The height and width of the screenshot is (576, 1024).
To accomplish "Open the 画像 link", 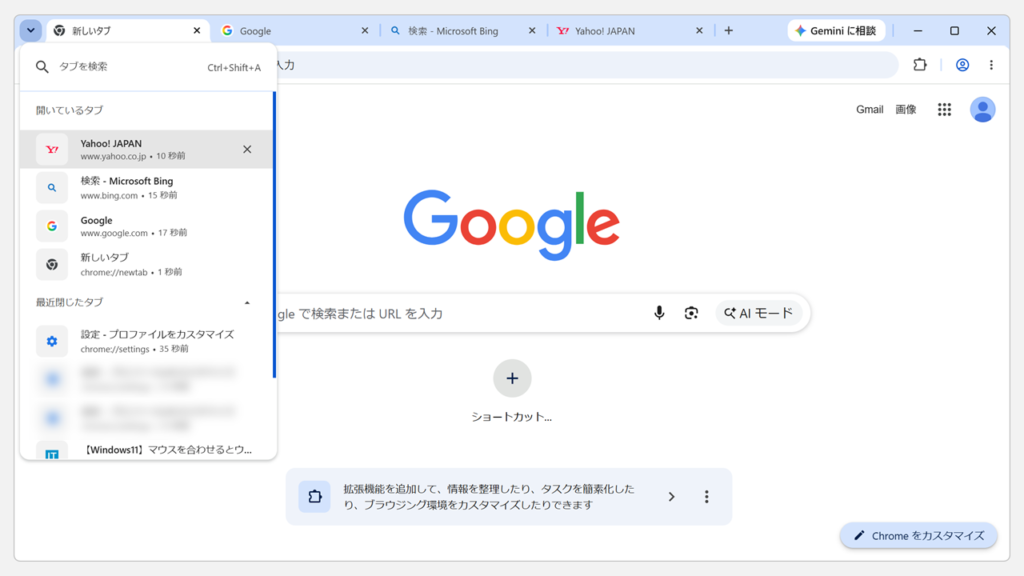I will pos(905,109).
